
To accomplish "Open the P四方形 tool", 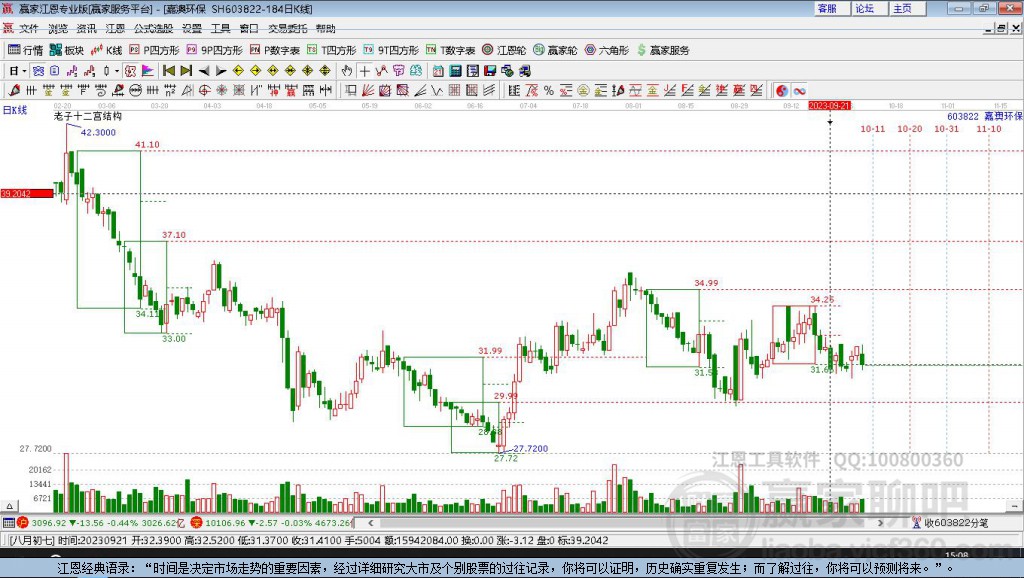I will [x=154, y=50].
